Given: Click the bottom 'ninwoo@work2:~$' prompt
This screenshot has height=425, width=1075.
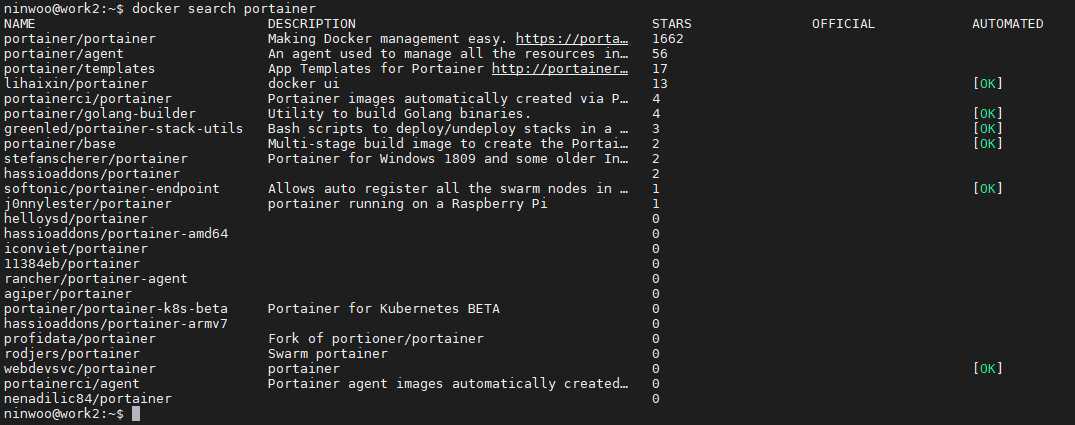Looking at the screenshot, I should pos(64,414).
